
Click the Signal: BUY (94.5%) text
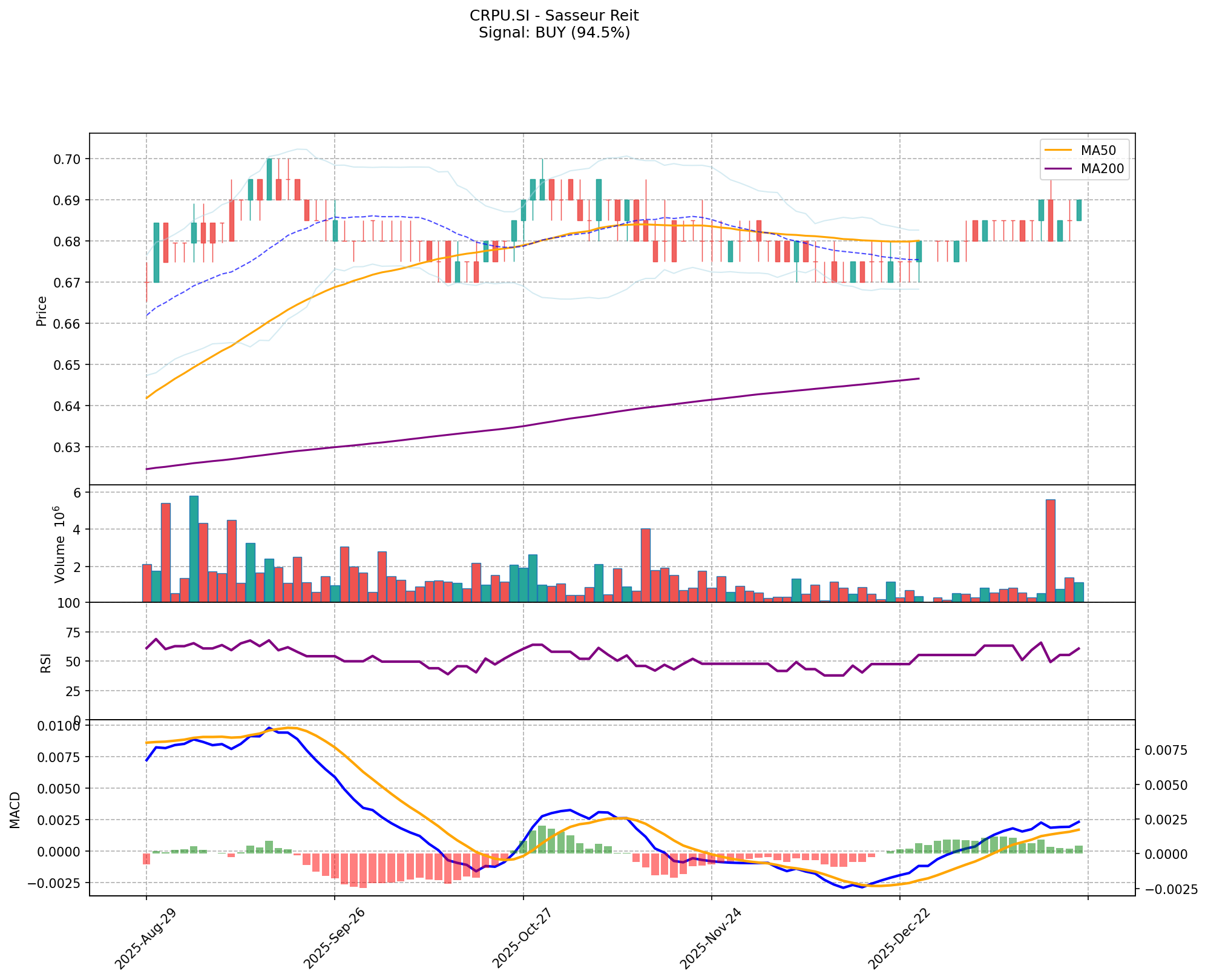pos(554,33)
